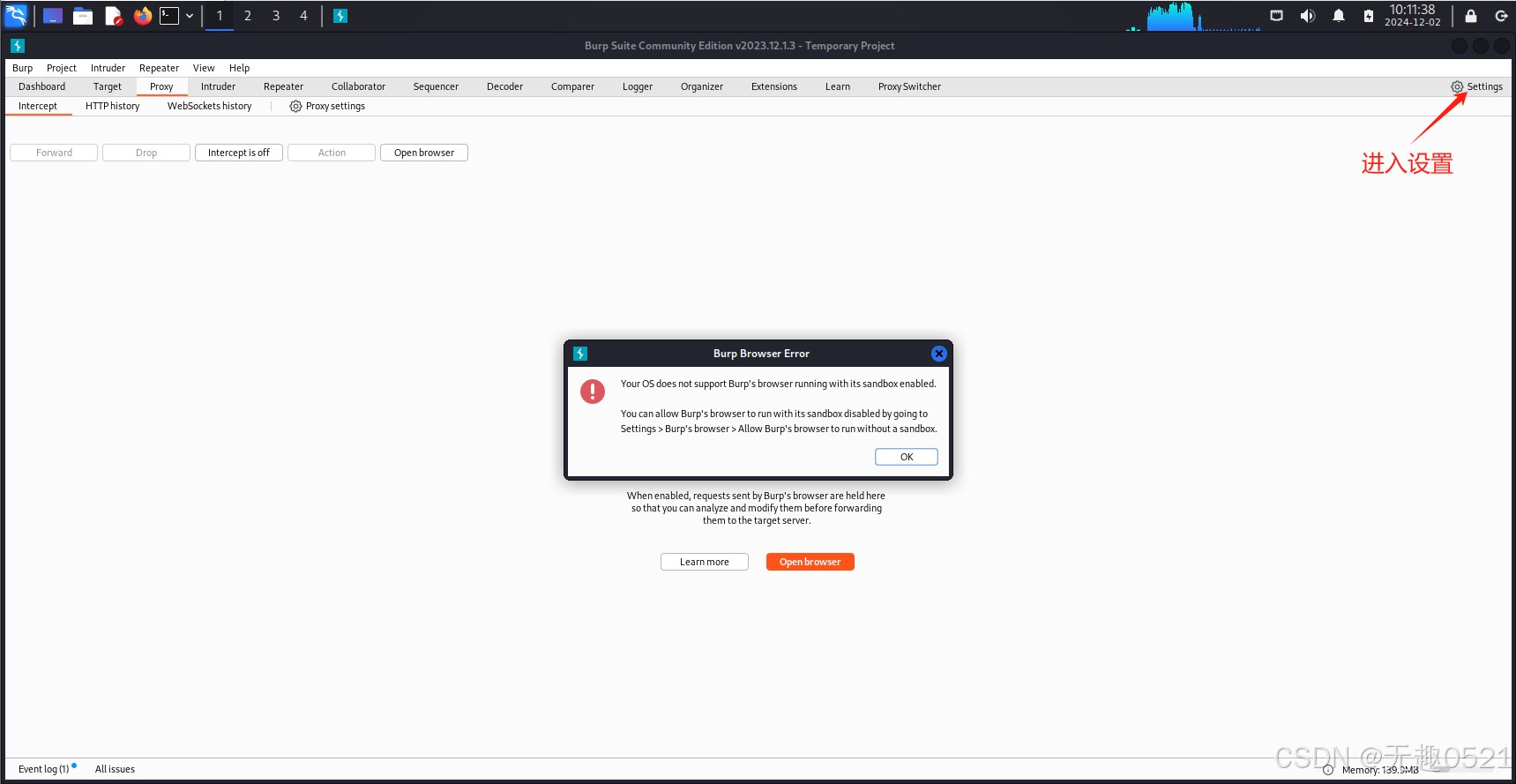Screen dimensions: 1516x784
Task: Switch to the Repeater tab
Action: pos(283,86)
